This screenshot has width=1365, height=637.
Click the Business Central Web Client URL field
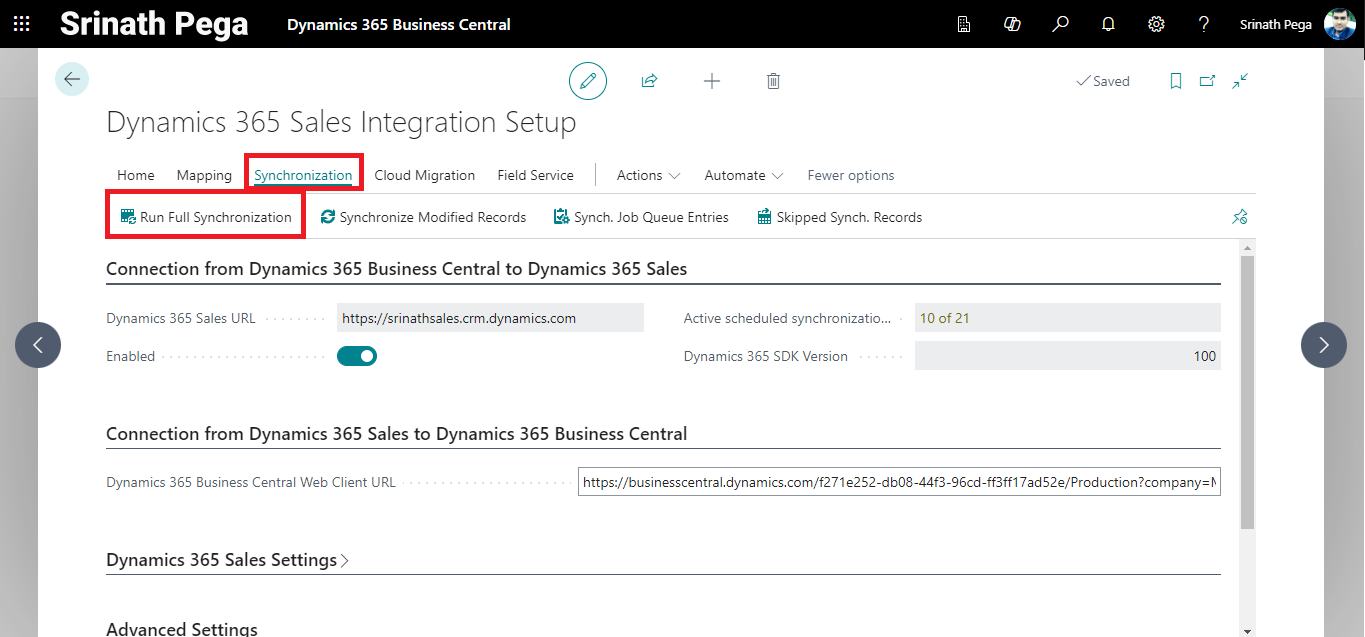pos(898,482)
